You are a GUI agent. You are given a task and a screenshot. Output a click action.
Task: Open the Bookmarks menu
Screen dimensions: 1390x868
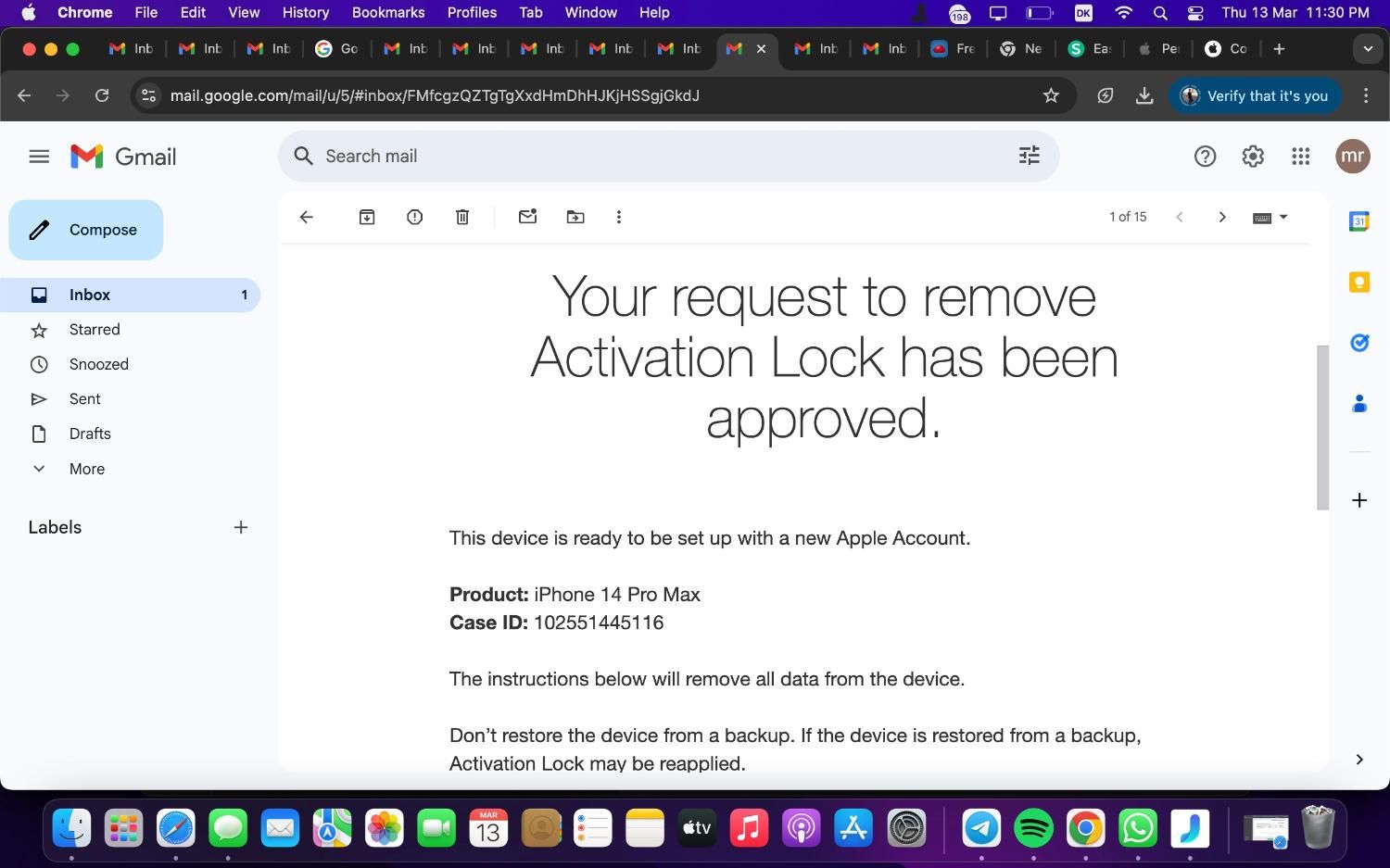pos(388,13)
